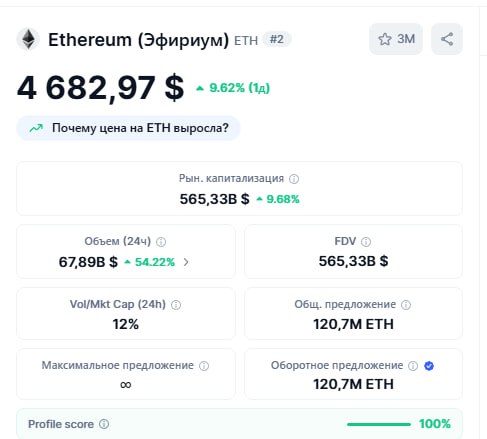Viewport: 487px width, 439px height.
Task: Click the Profile score info icon
Action: click(104, 424)
